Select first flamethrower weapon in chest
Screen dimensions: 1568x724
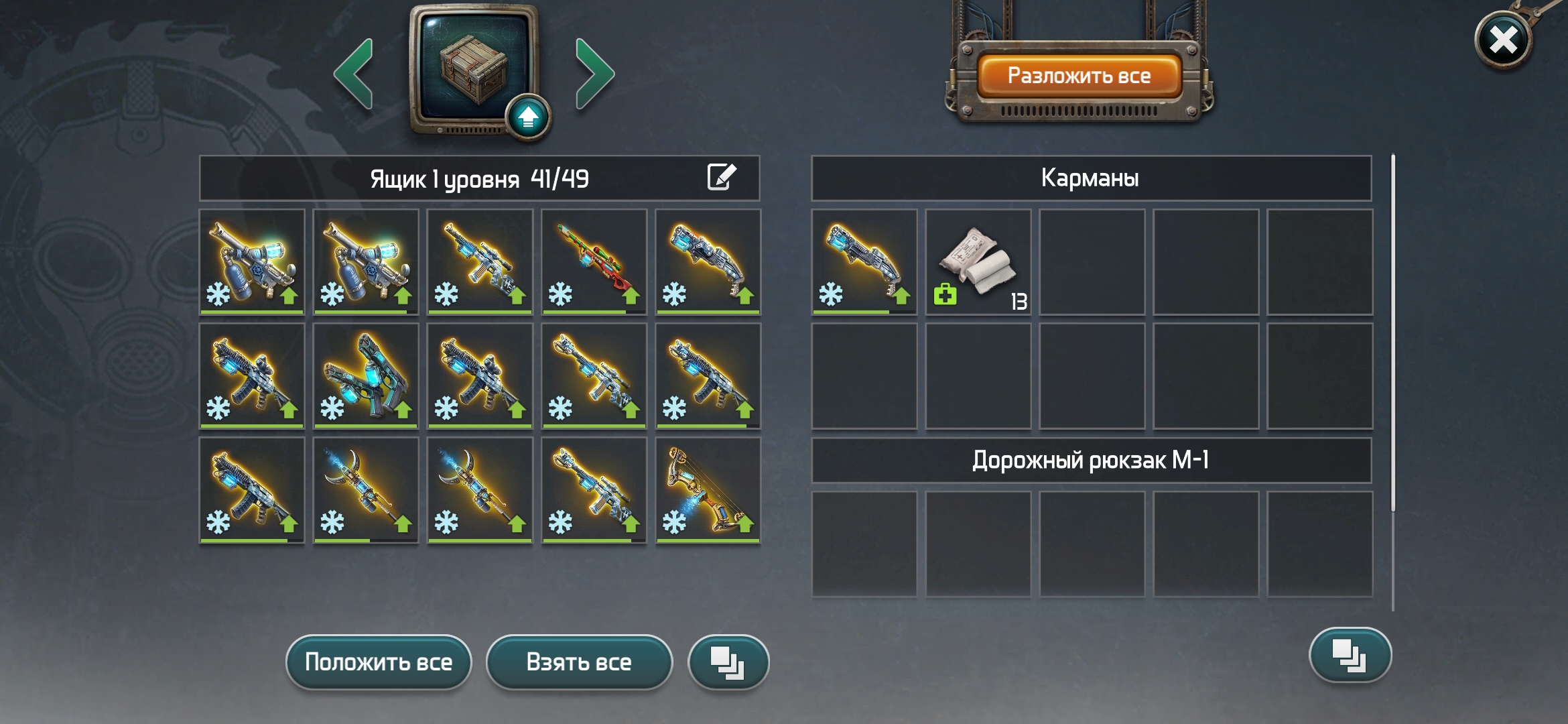coord(252,262)
